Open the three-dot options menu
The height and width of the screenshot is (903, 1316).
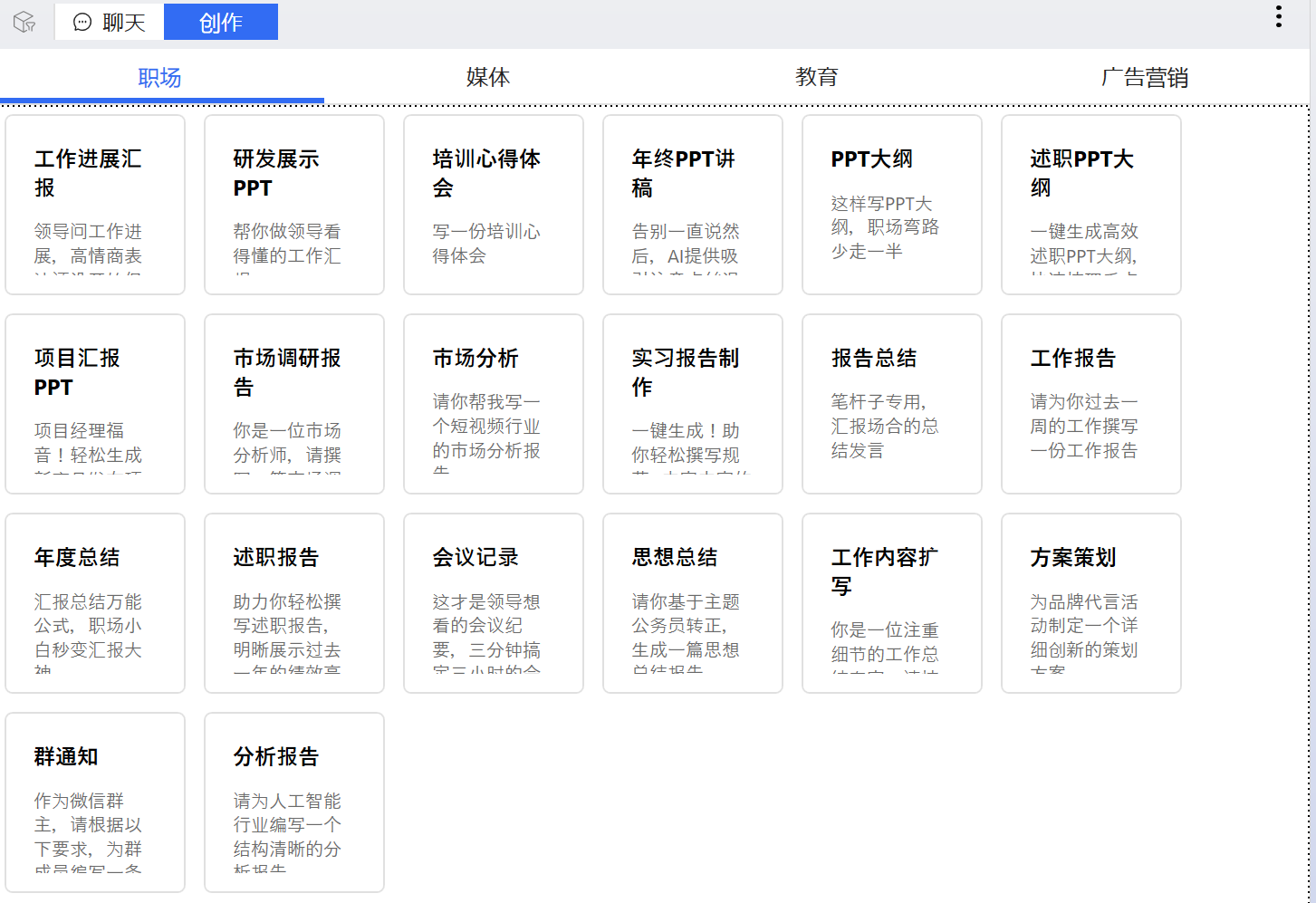pyautogui.click(x=1279, y=15)
